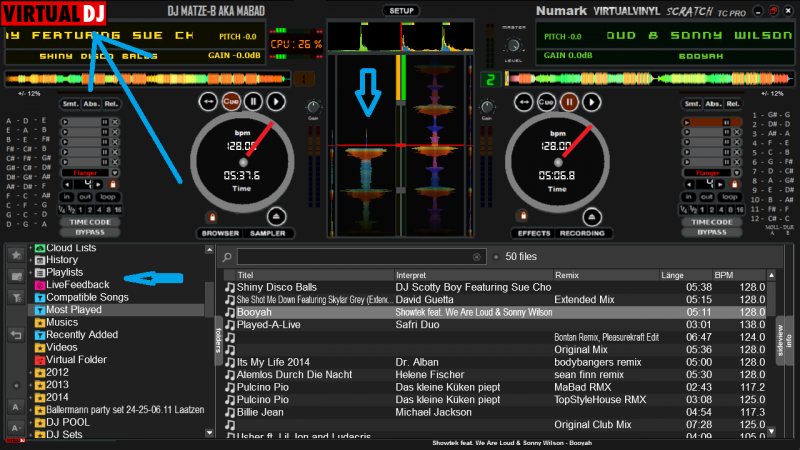Eject the track from the left deck
Image resolution: width=800 pixels, height=450 pixels.
[x=276, y=216]
